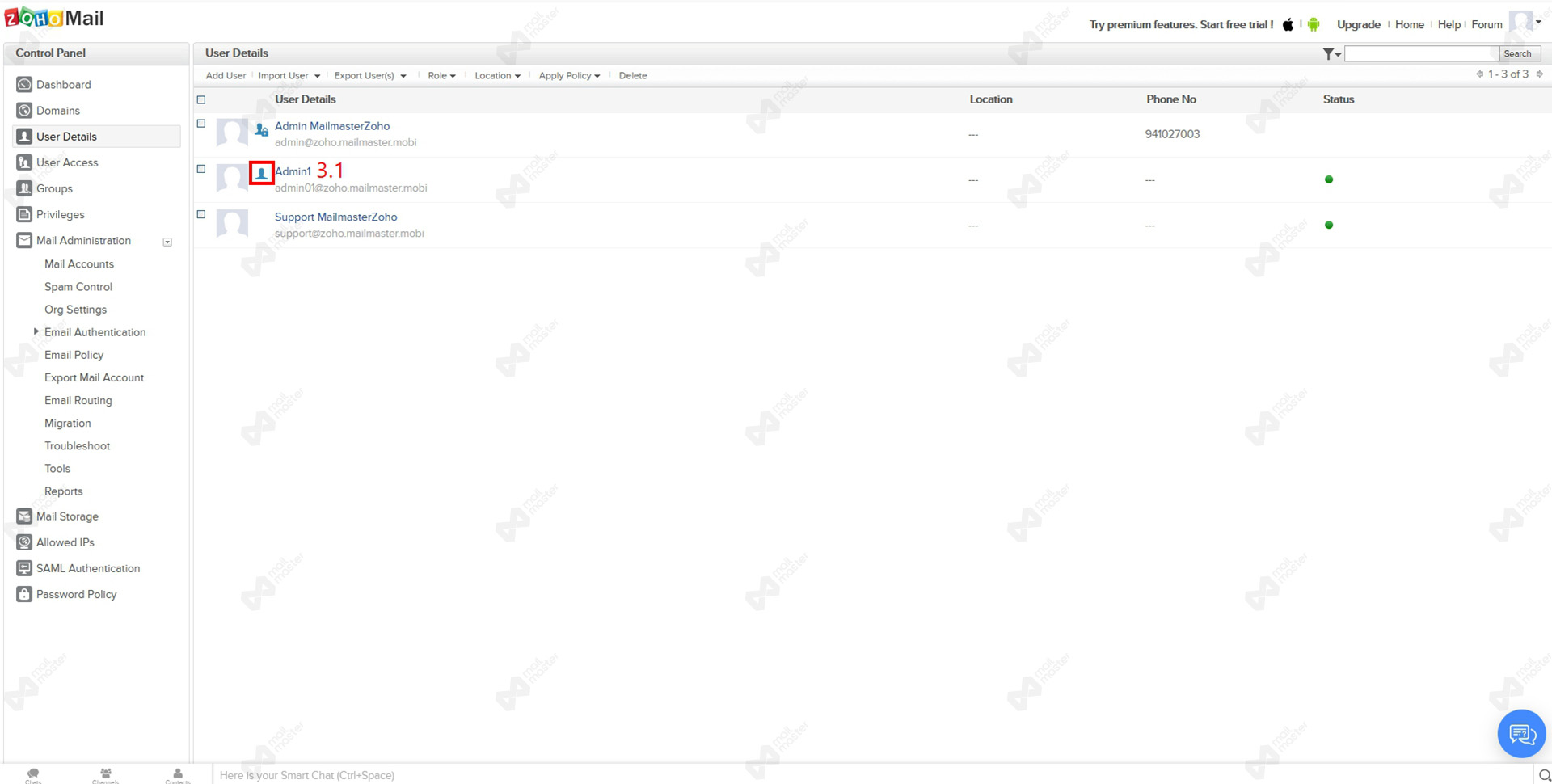Open the Location dropdown in the toolbar
The width and height of the screenshot is (1552, 784).
point(498,76)
